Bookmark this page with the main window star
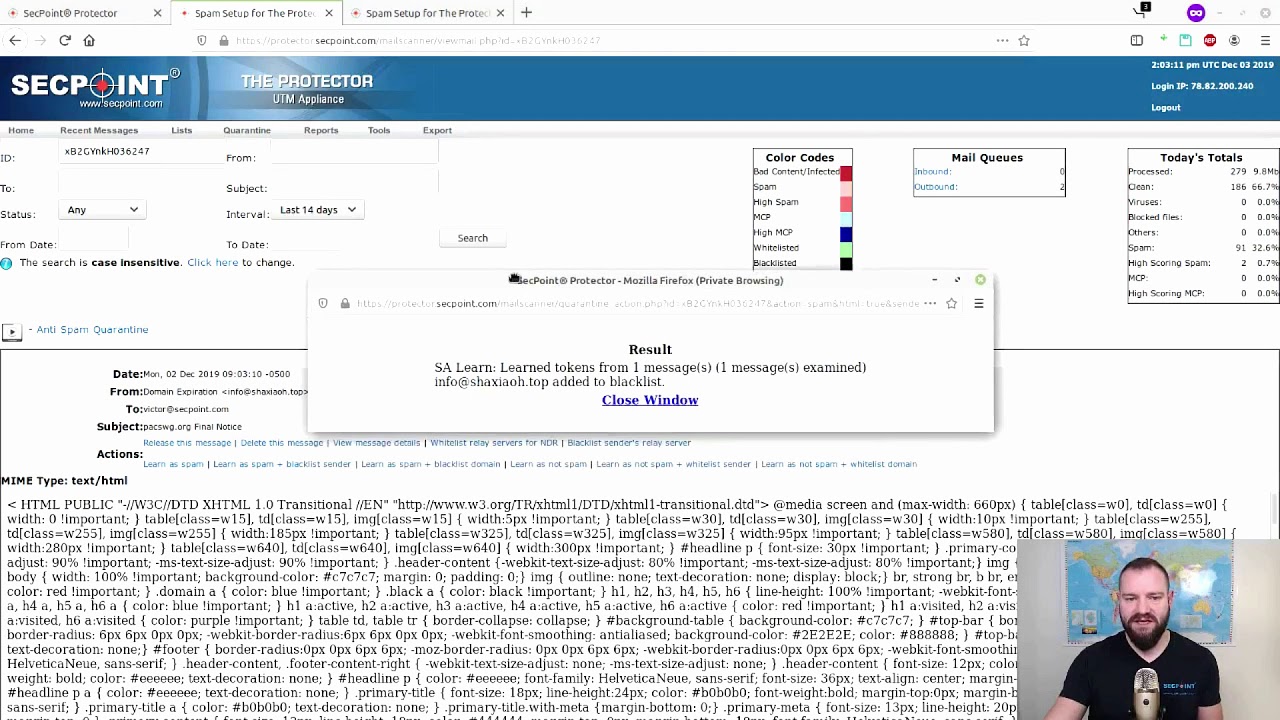The height and width of the screenshot is (720, 1280). pos(1024,40)
